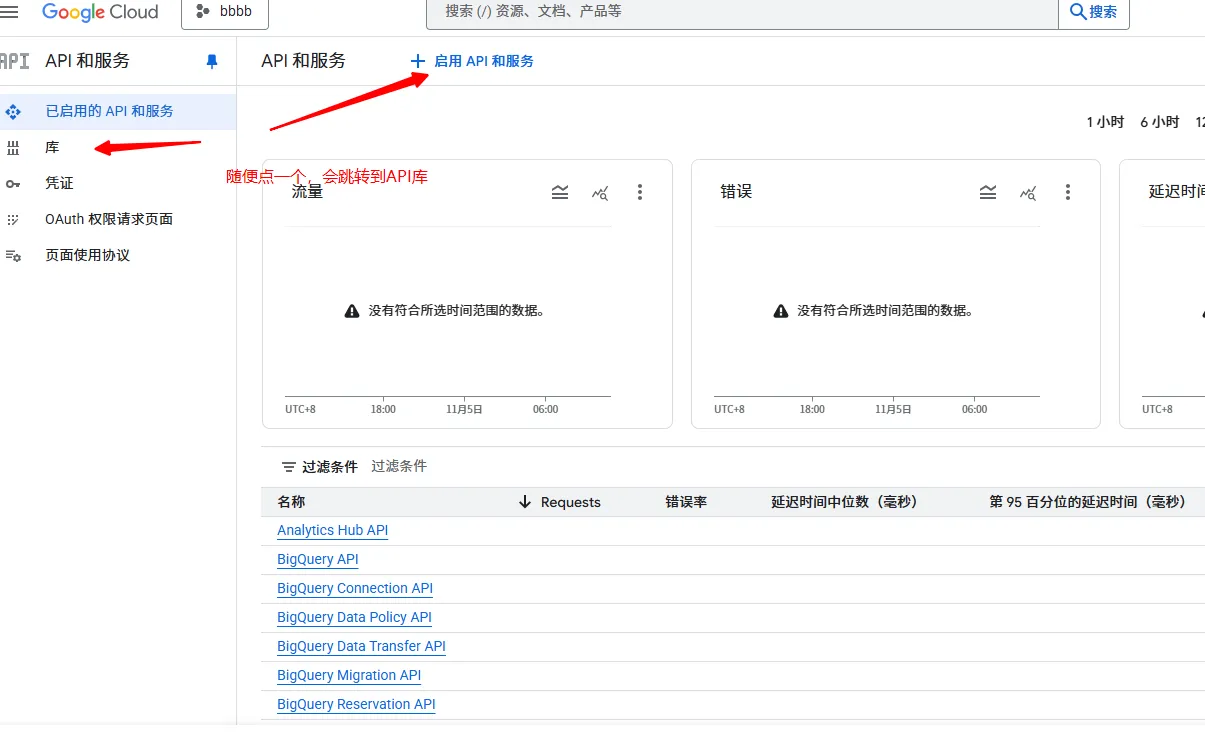
Task: Select the 1 小时 time range
Action: point(1105,122)
